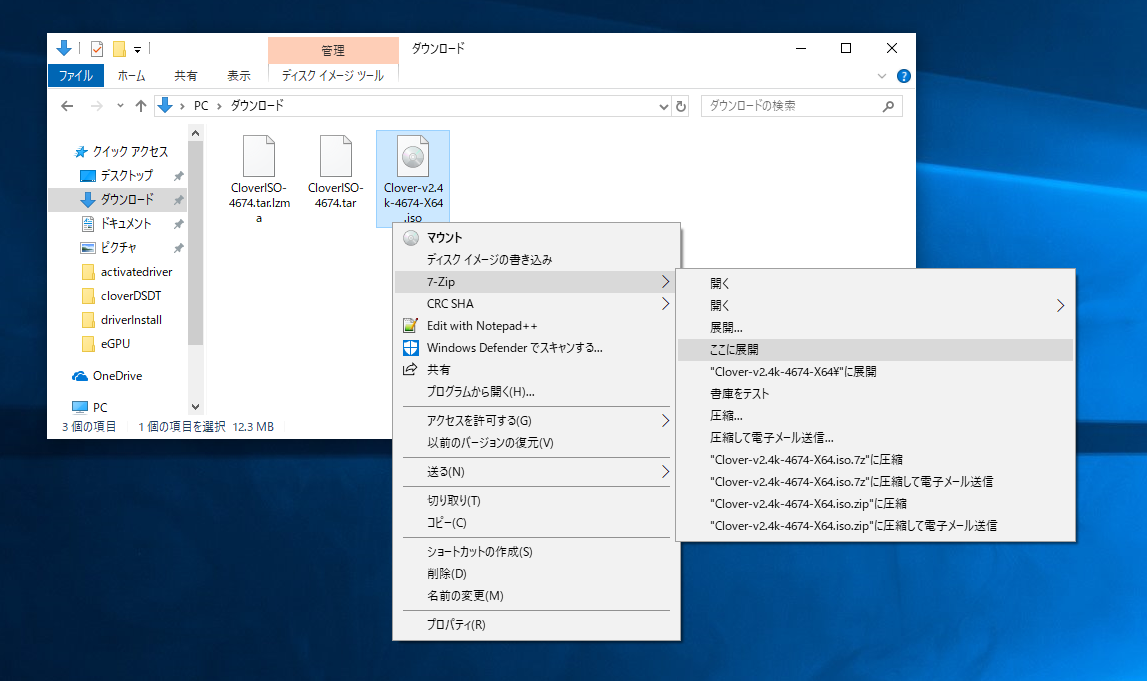Open ダウンロード in the navigation pane
The height and width of the screenshot is (681, 1147).
119,200
